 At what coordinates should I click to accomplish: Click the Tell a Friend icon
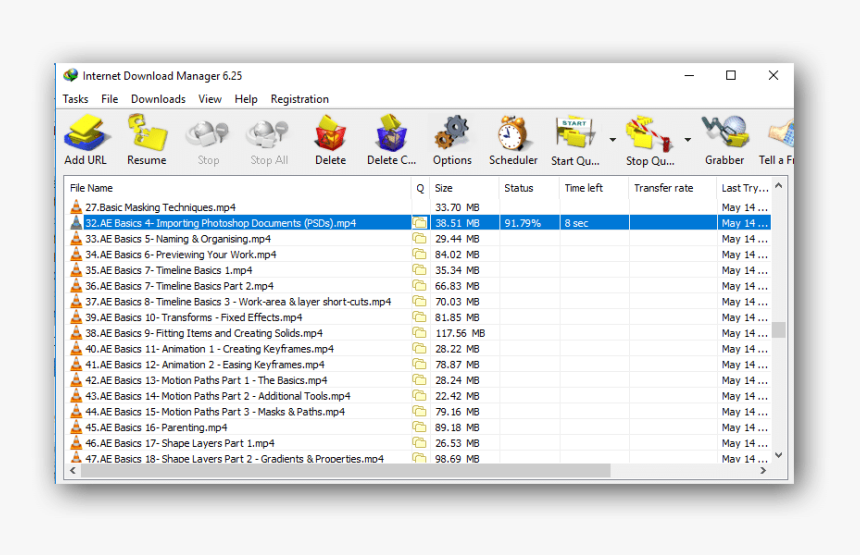[781, 135]
